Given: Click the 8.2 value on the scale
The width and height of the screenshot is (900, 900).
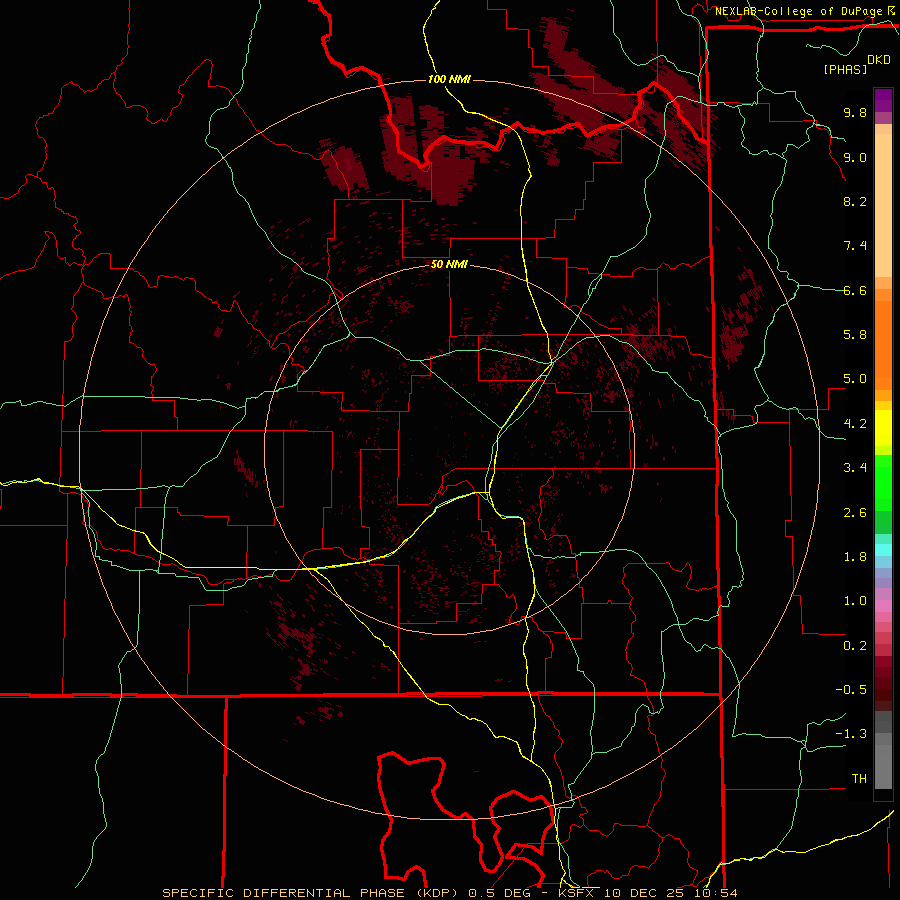Looking at the screenshot, I should click(x=855, y=201).
